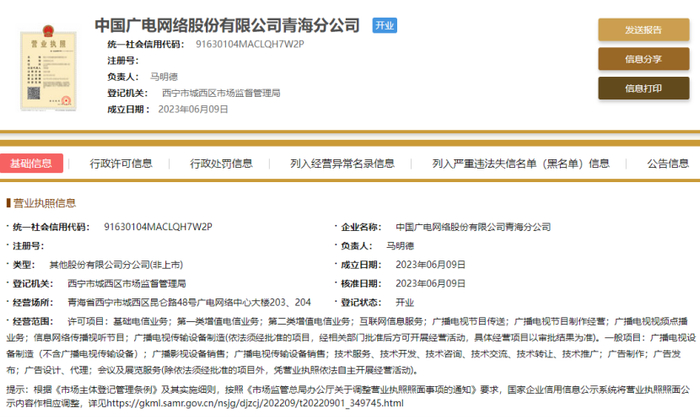
Task: Open the gkml.samr.gov.cn notice URL
Action: click(255, 403)
